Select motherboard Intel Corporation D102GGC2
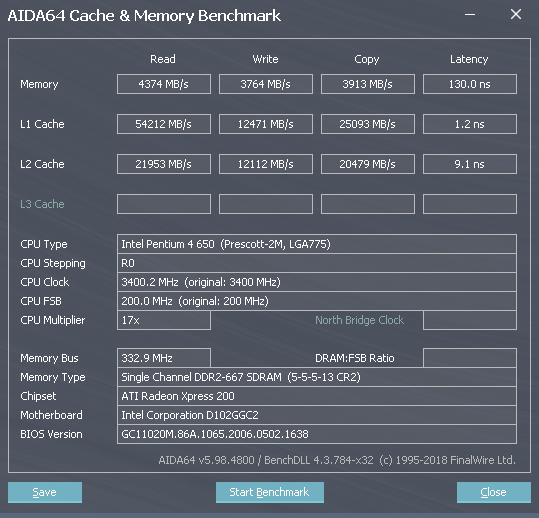Image resolution: width=539 pixels, height=518 pixels. tap(317, 415)
